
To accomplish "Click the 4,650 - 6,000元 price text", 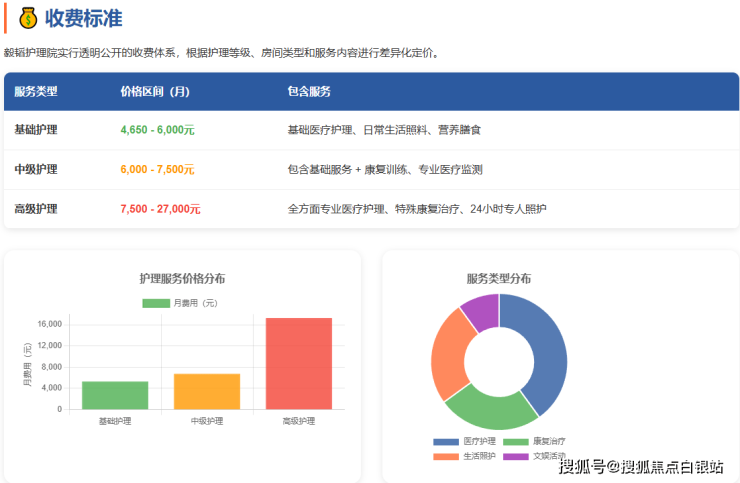I will point(157,130).
